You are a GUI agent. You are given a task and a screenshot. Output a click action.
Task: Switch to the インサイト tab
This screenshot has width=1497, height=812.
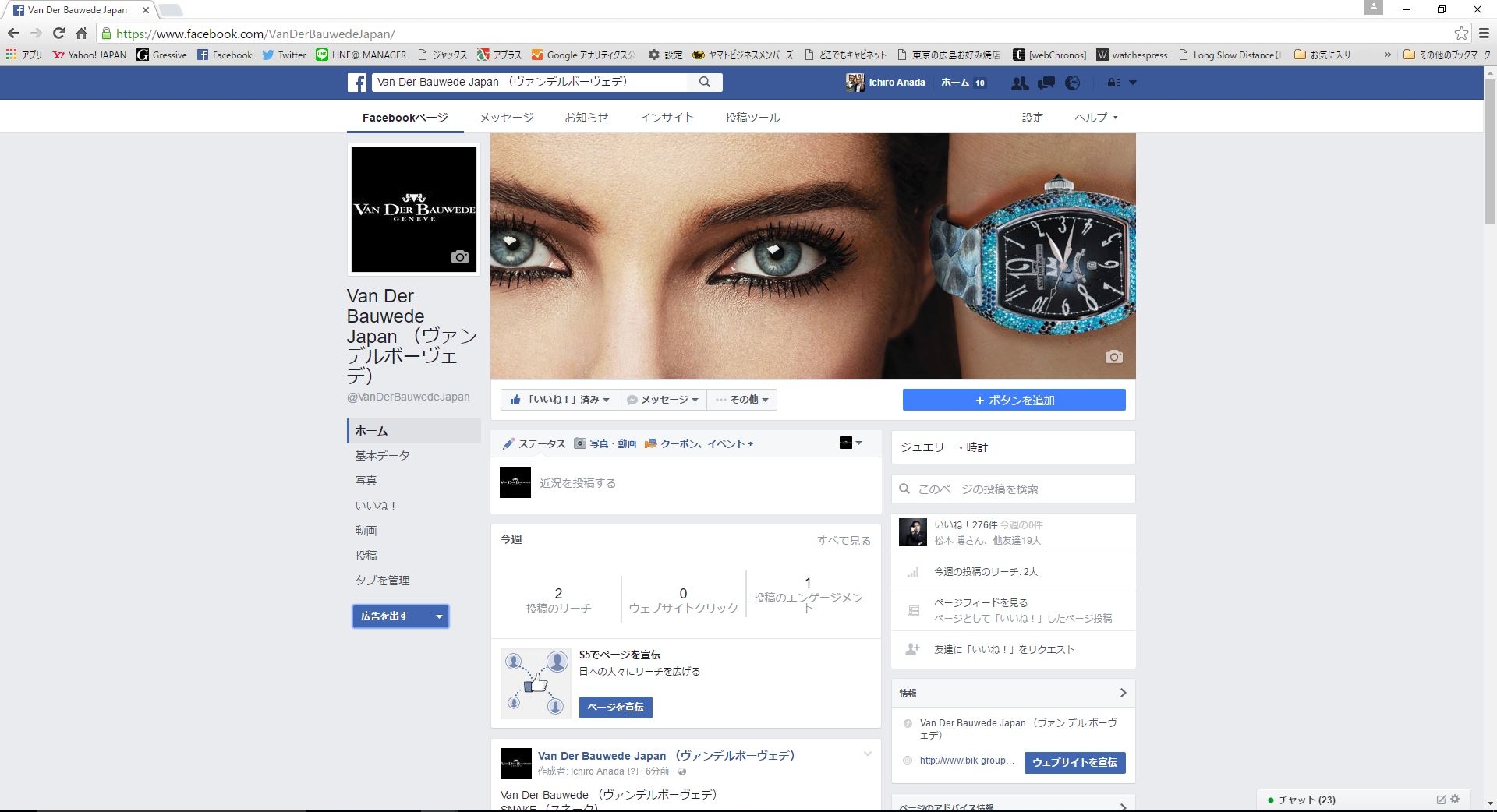pos(666,118)
